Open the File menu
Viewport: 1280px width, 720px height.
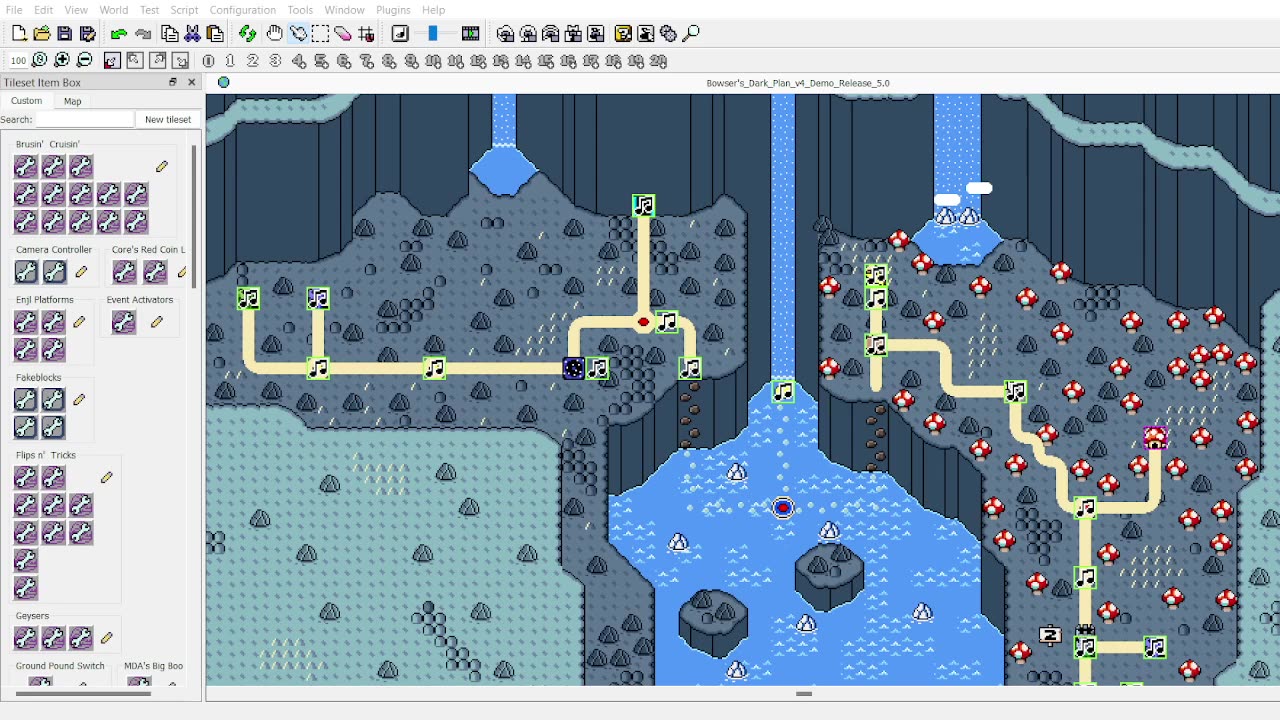click(14, 10)
